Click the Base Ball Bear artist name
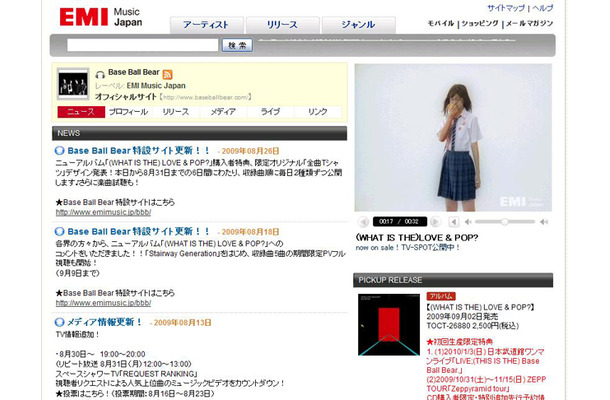610x400 pixels. point(134,72)
